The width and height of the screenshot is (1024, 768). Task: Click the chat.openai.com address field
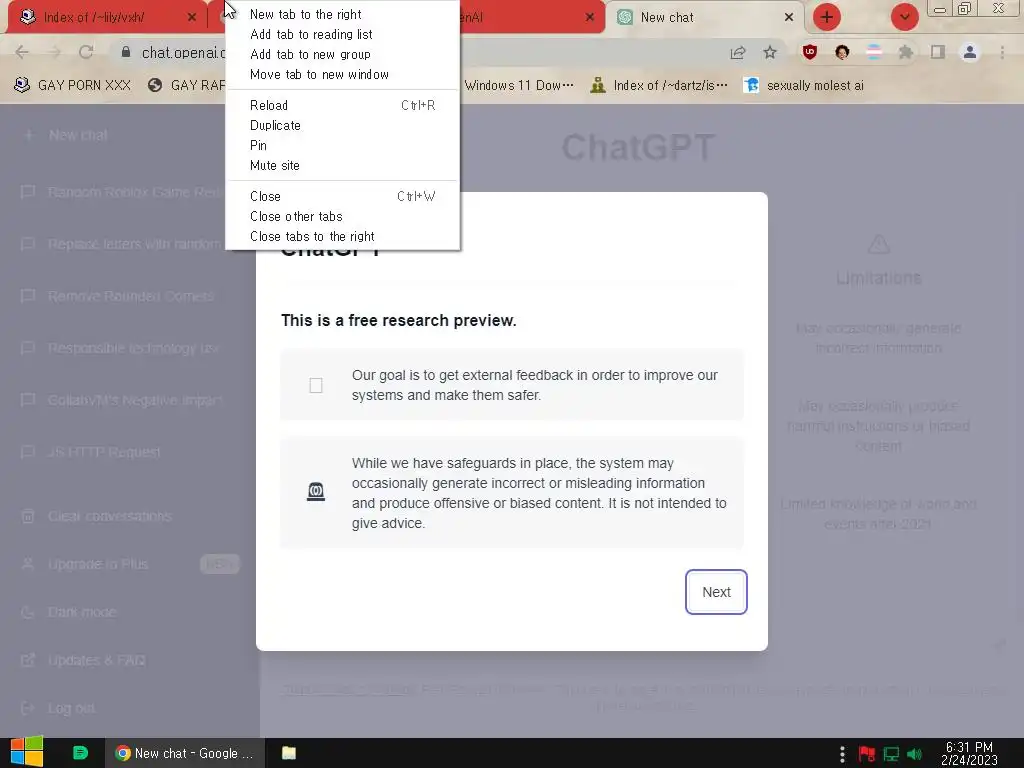[183, 52]
